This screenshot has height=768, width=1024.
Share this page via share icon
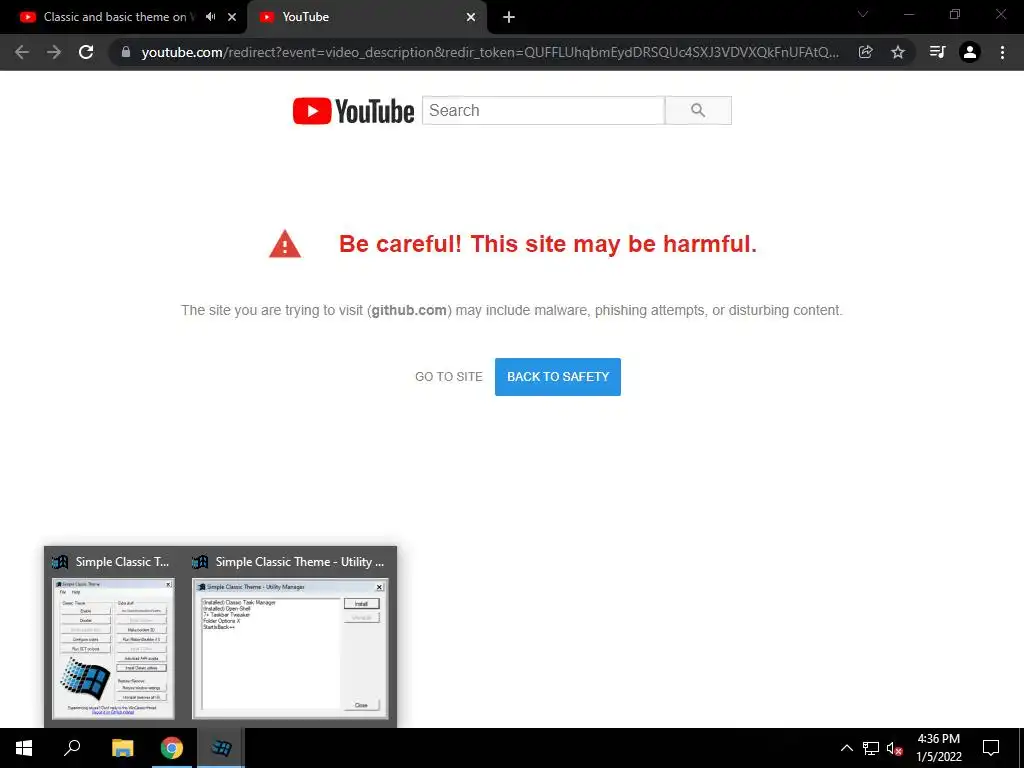click(x=865, y=52)
